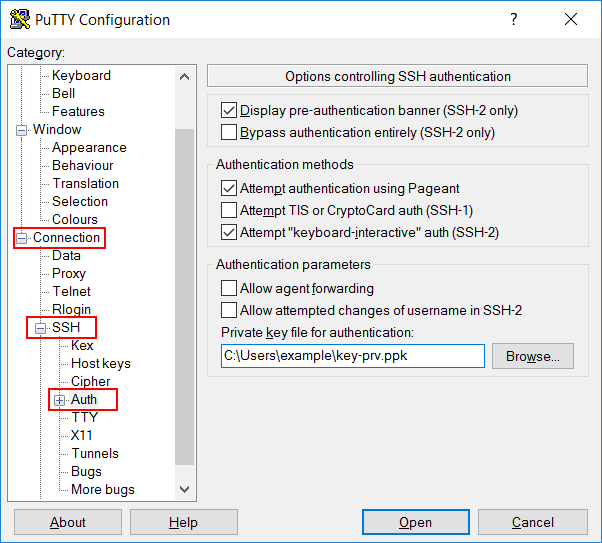Click the title bar question mark help button

[x=514, y=19]
